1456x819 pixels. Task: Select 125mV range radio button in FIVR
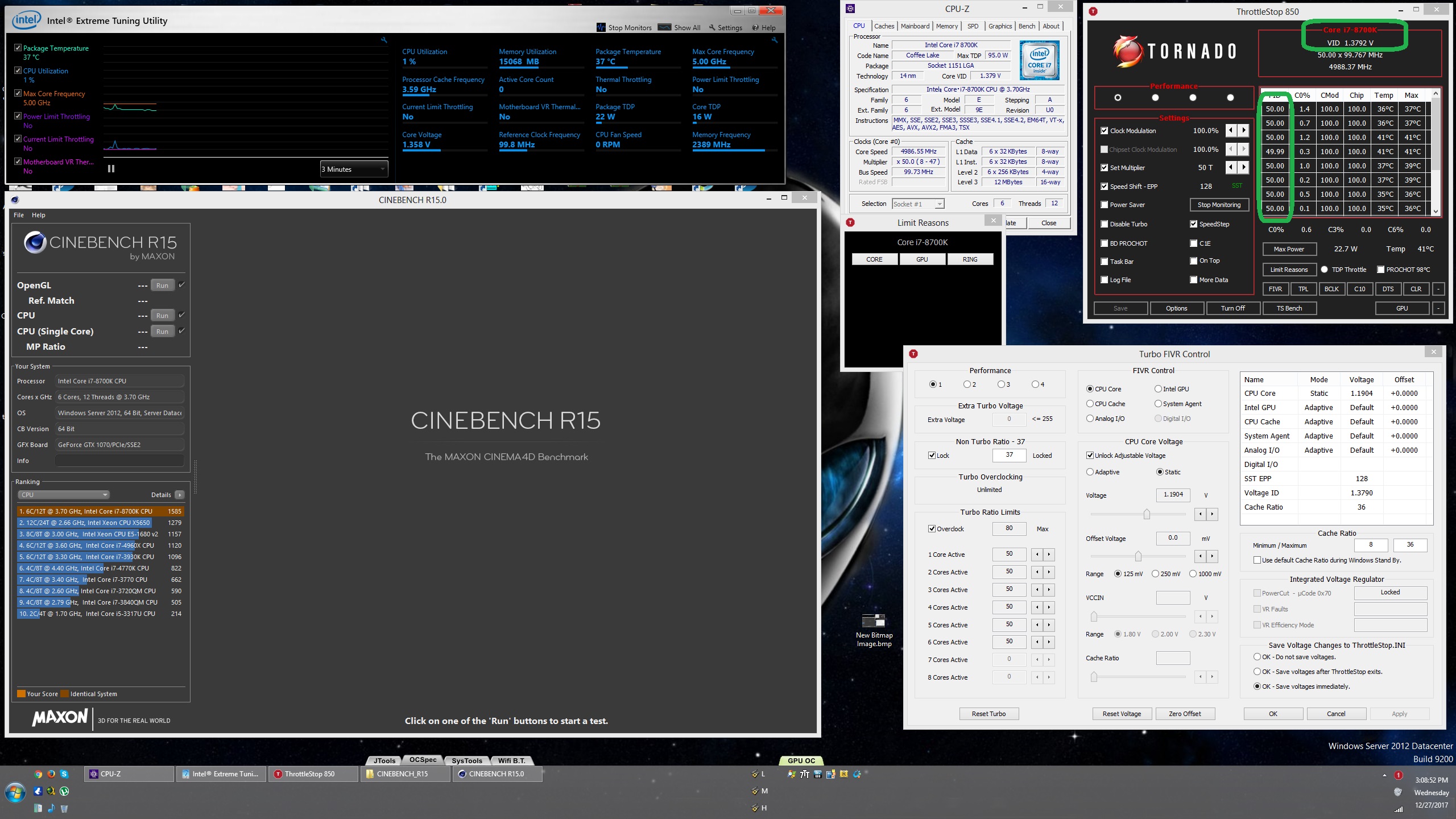[x=1118, y=573]
